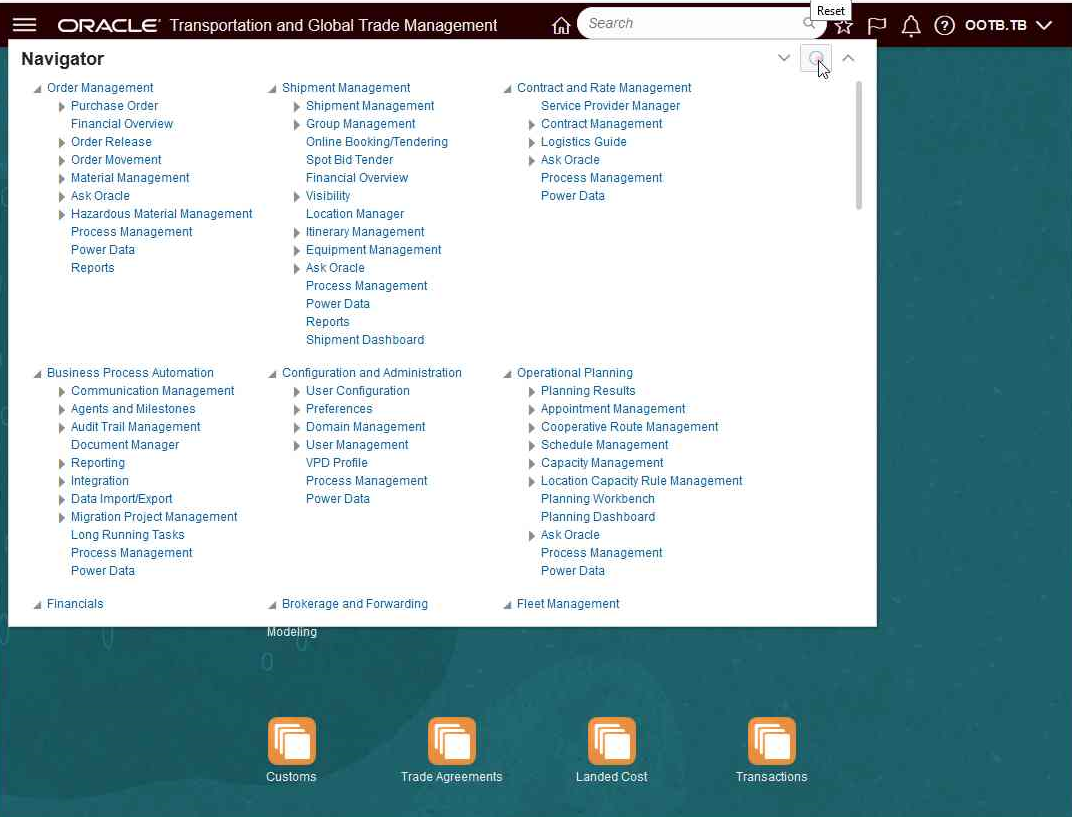Expand the Visibility node

tap(297, 197)
